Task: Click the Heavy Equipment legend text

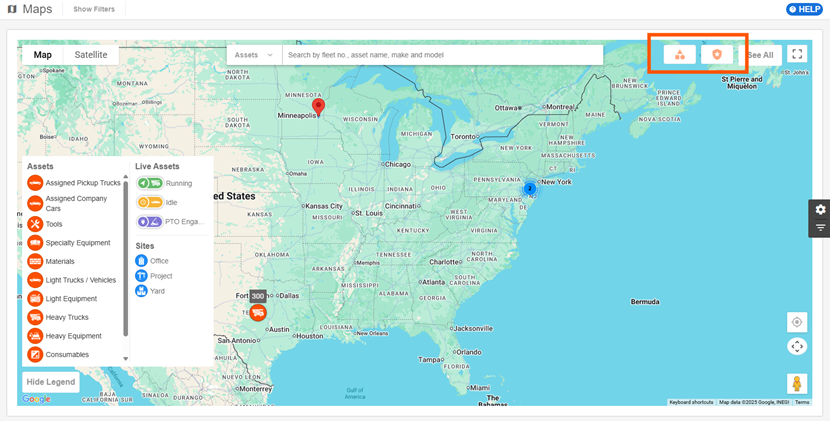Action: (x=74, y=336)
